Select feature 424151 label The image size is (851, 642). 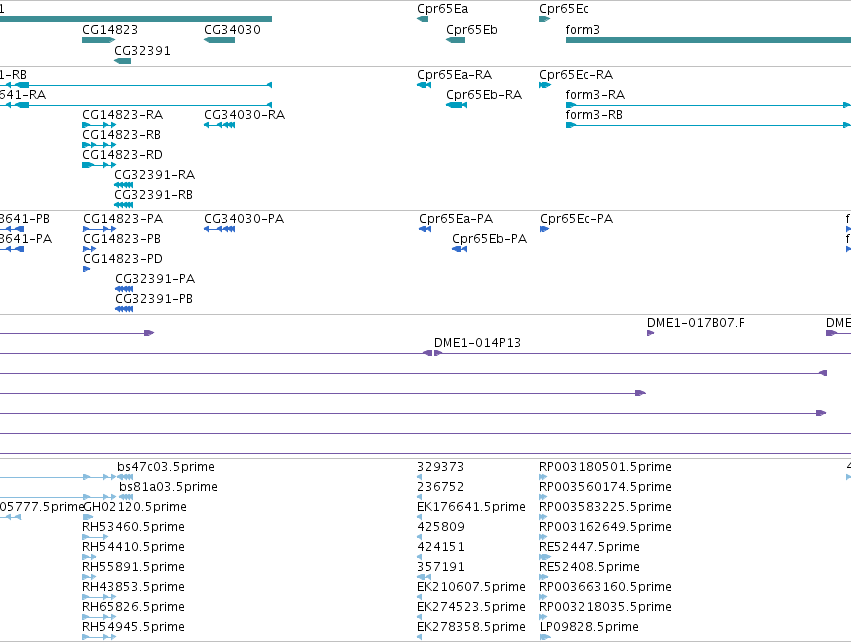tap(441, 547)
